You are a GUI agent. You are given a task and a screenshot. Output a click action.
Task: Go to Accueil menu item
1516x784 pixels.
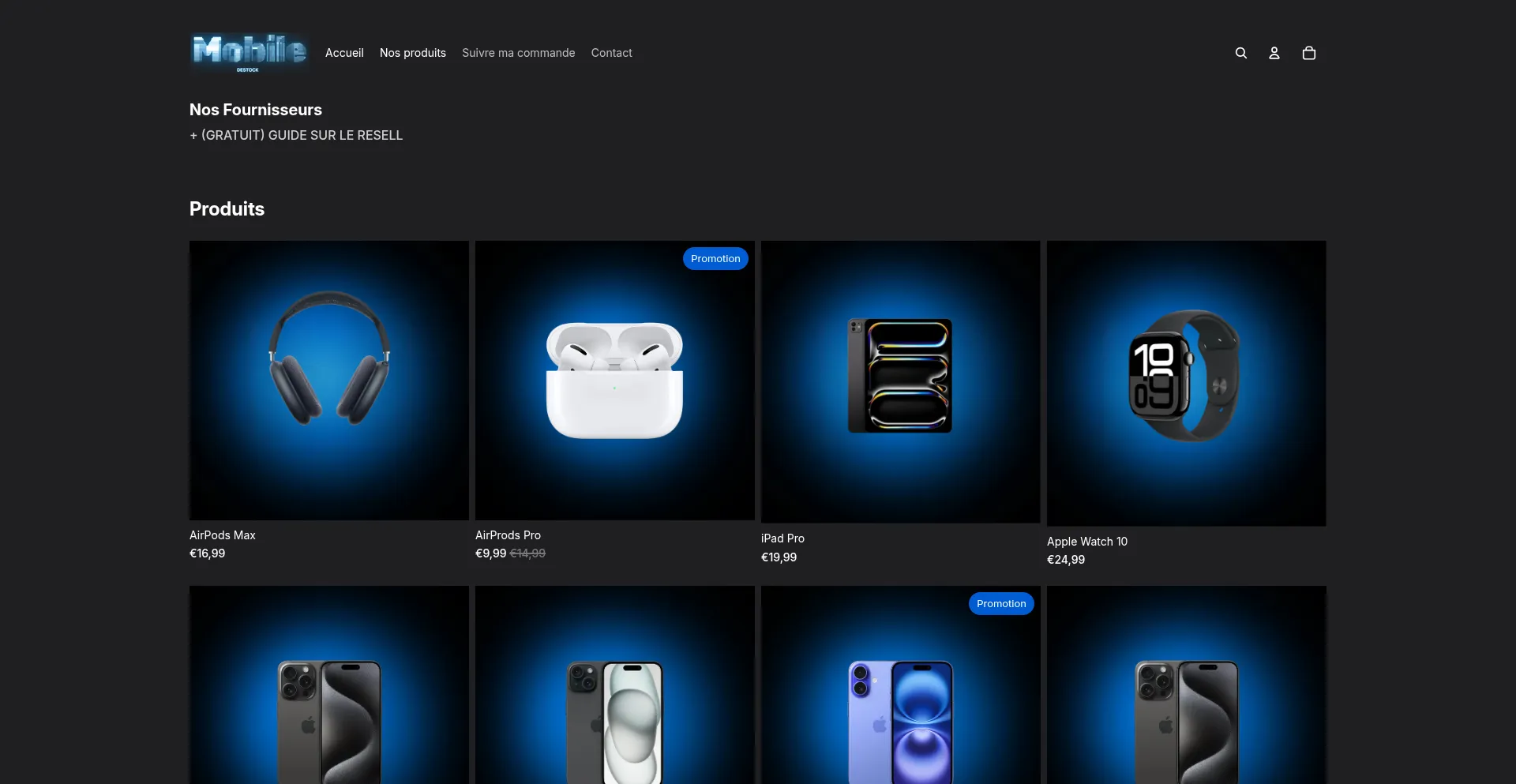(x=344, y=53)
